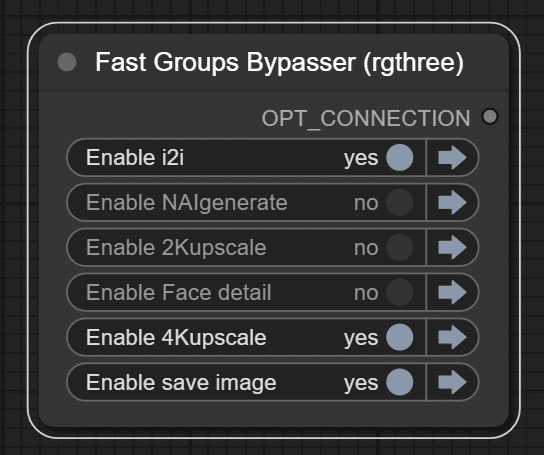The height and width of the screenshot is (455, 544).
Task: Click the Enable save image label
Action: tap(181, 383)
